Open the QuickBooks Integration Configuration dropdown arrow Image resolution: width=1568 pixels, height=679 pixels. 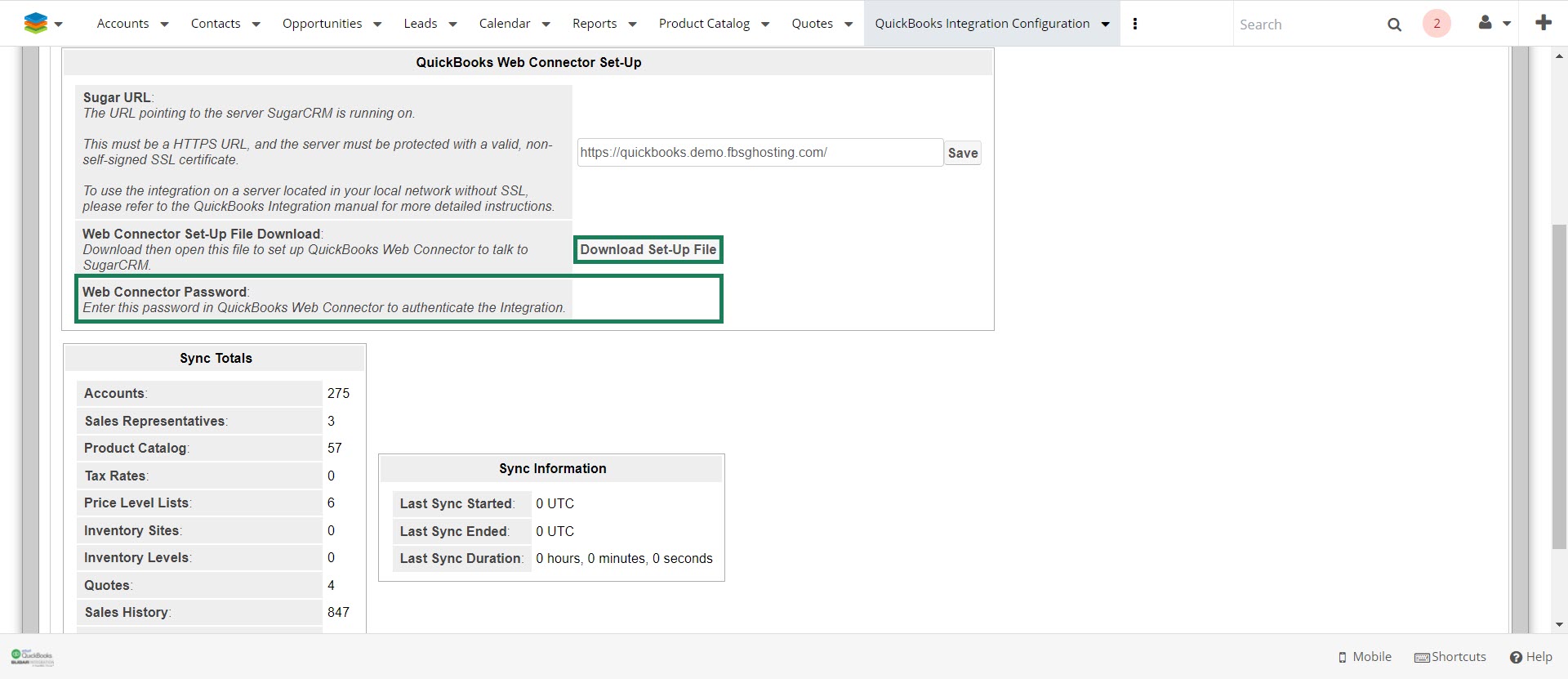[x=1105, y=25]
